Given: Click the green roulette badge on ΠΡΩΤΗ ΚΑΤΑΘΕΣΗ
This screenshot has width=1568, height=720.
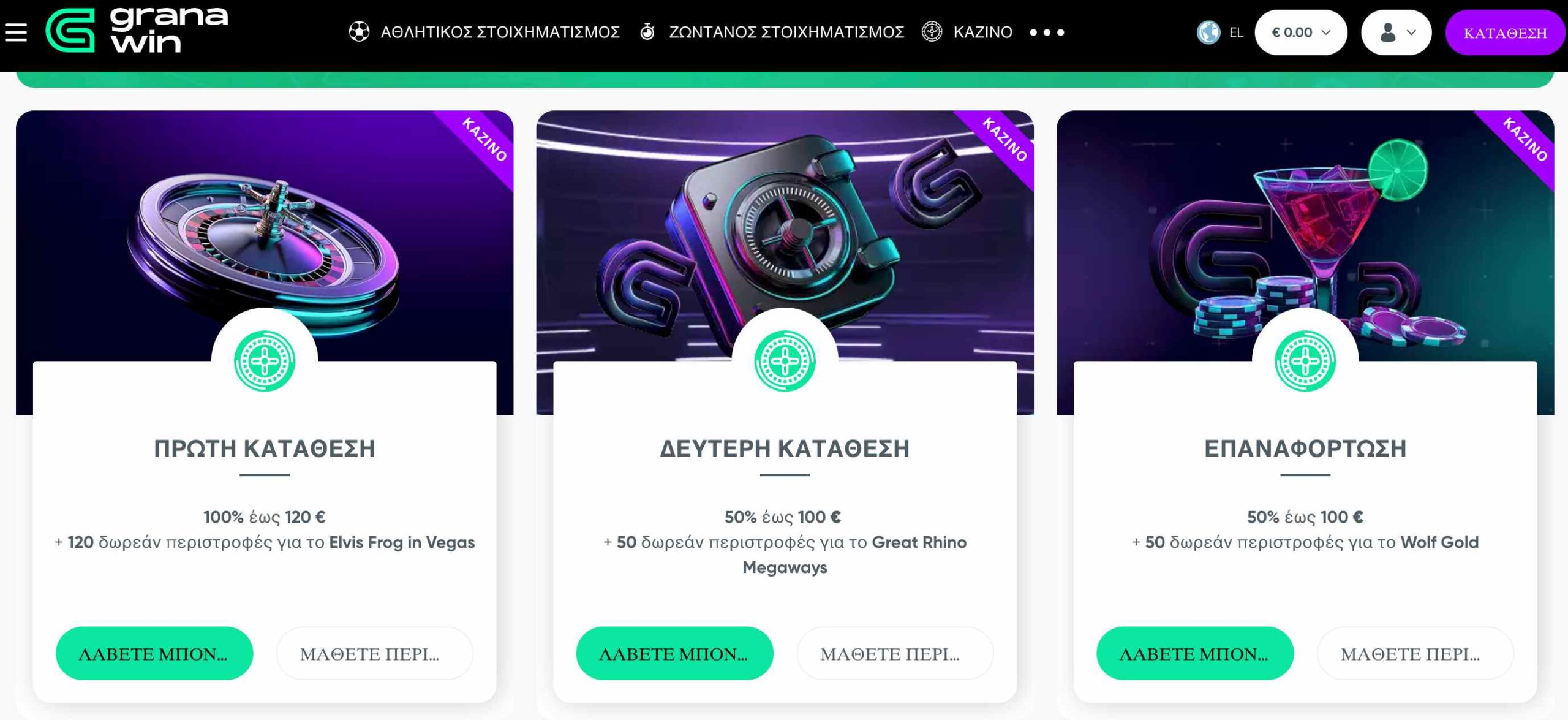Looking at the screenshot, I should click(265, 361).
